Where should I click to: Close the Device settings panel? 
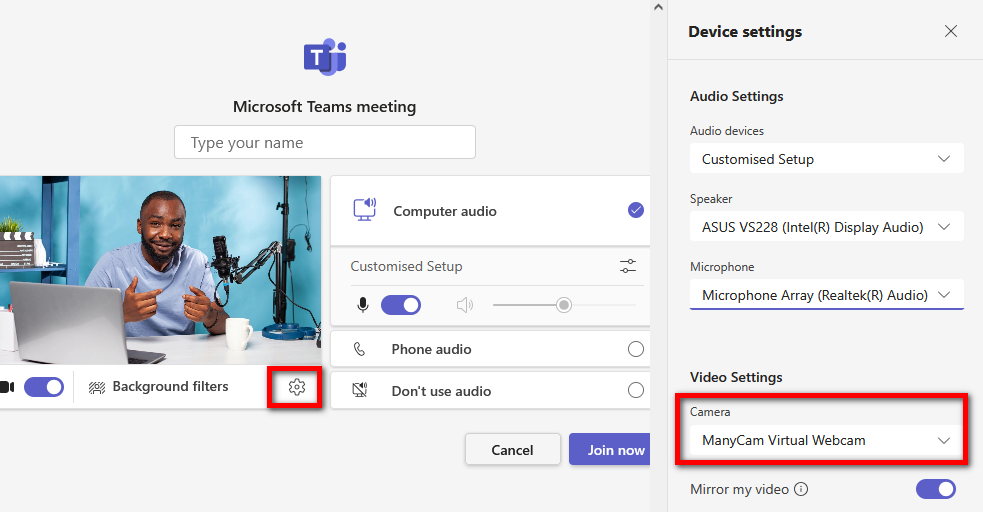click(951, 32)
